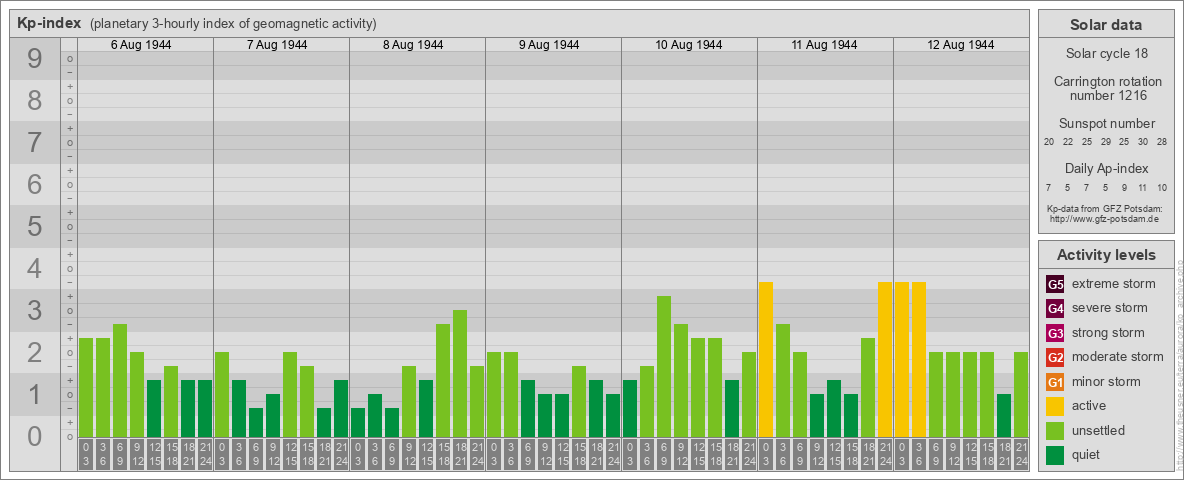1184x480 pixels.
Task: Open the gfz-potsdam.de URL link
Action: (x=1106, y=218)
